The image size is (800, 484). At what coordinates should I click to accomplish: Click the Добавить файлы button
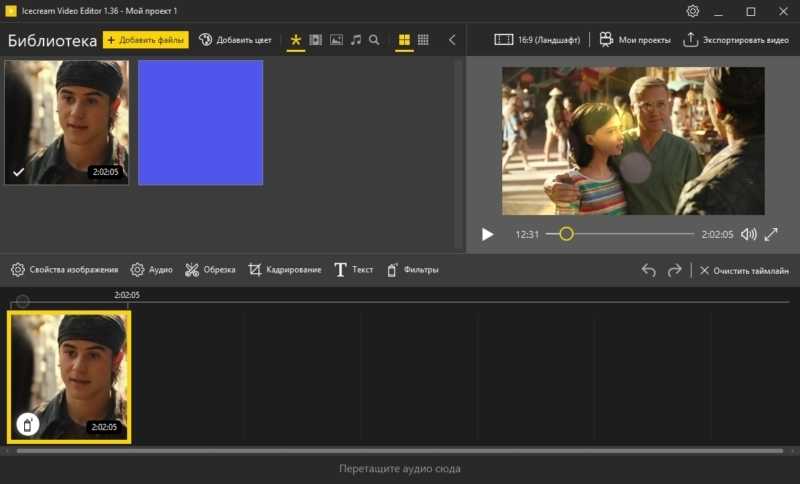point(145,40)
